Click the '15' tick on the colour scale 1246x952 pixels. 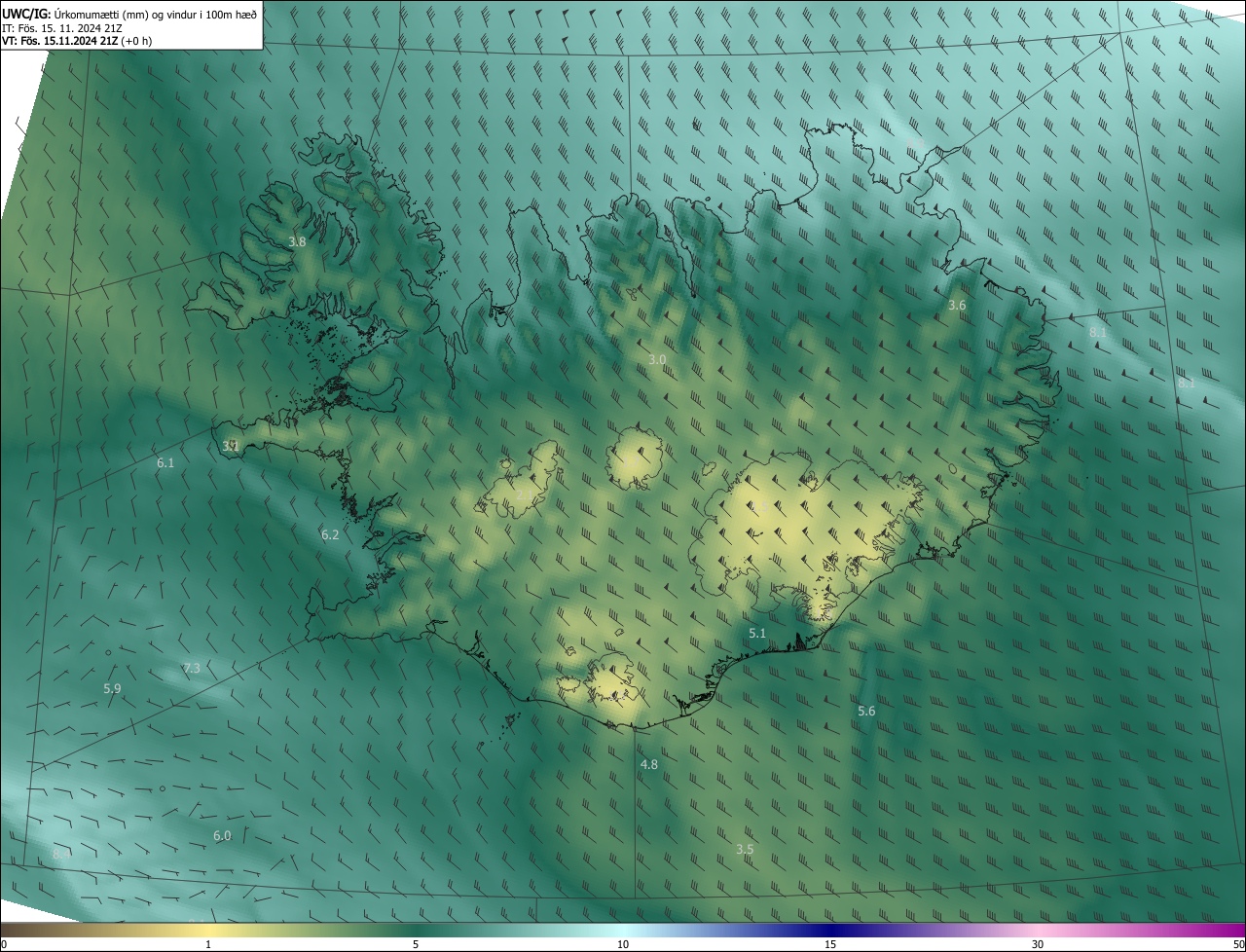click(830, 945)
